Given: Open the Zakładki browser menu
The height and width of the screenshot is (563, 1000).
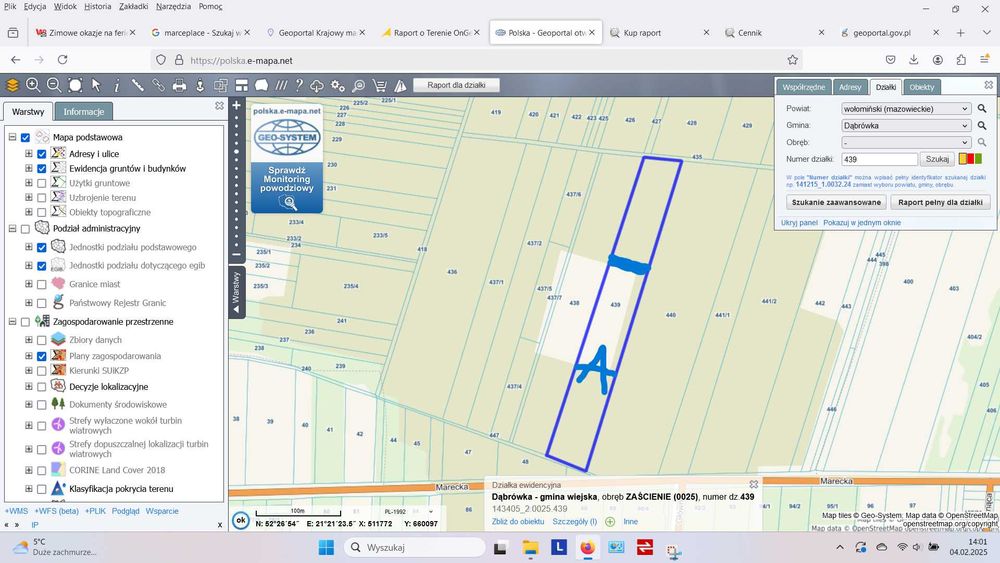Looking at the screenshot, I should pyautogui.click(x=133, y=6).
